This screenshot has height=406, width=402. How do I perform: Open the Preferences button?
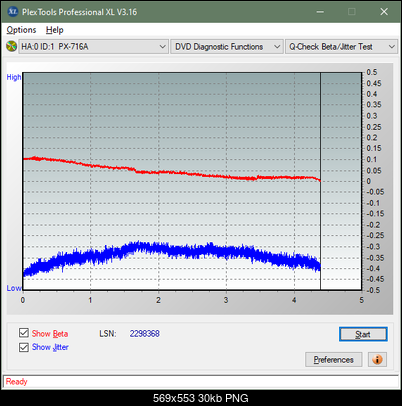pyautogui.click(x=333, y=360)
